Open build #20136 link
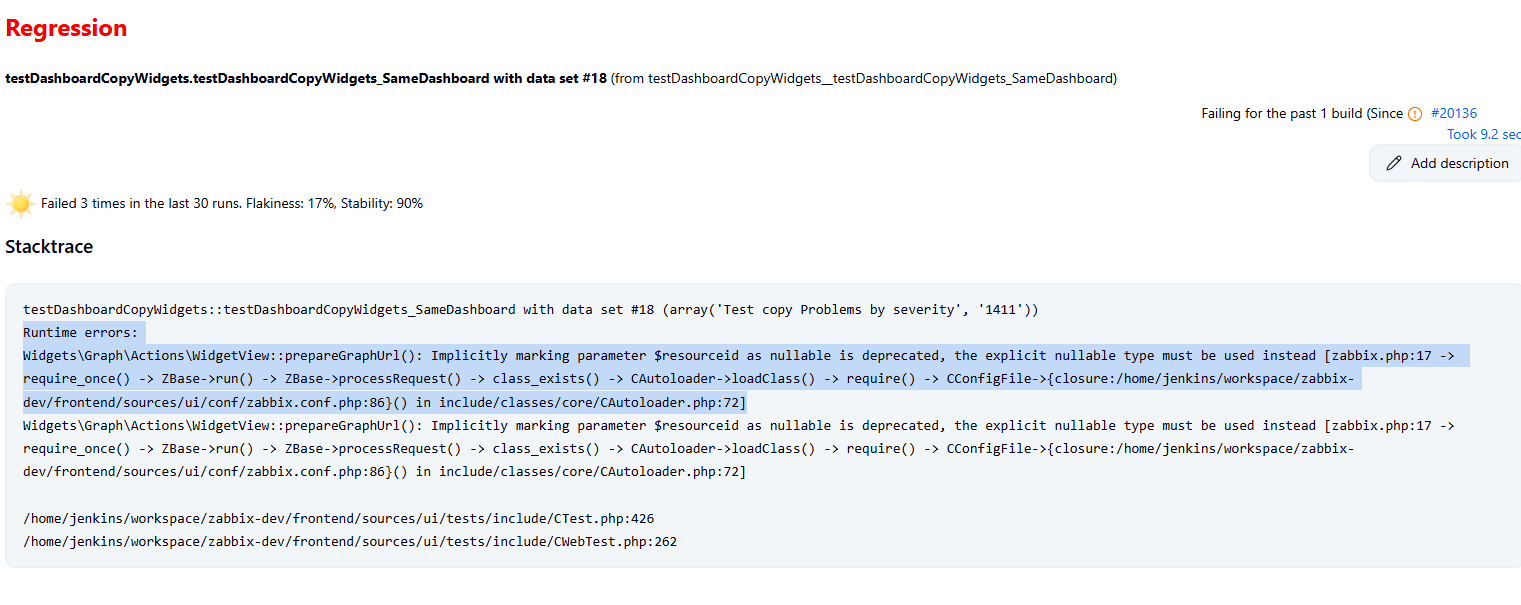Viewport: 1521px width, 605px height. point(1454,113)
